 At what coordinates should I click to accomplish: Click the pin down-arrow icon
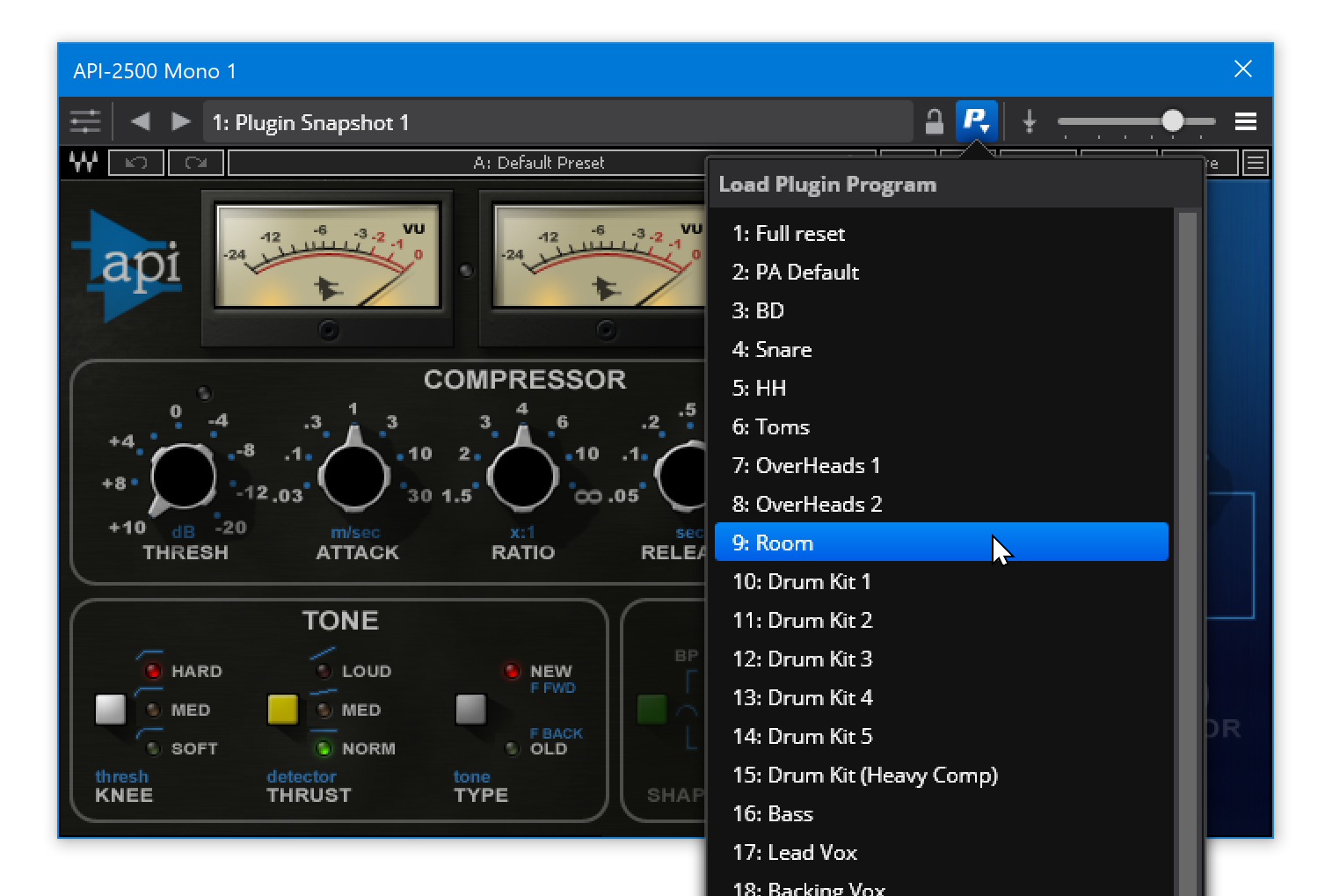1030,121
